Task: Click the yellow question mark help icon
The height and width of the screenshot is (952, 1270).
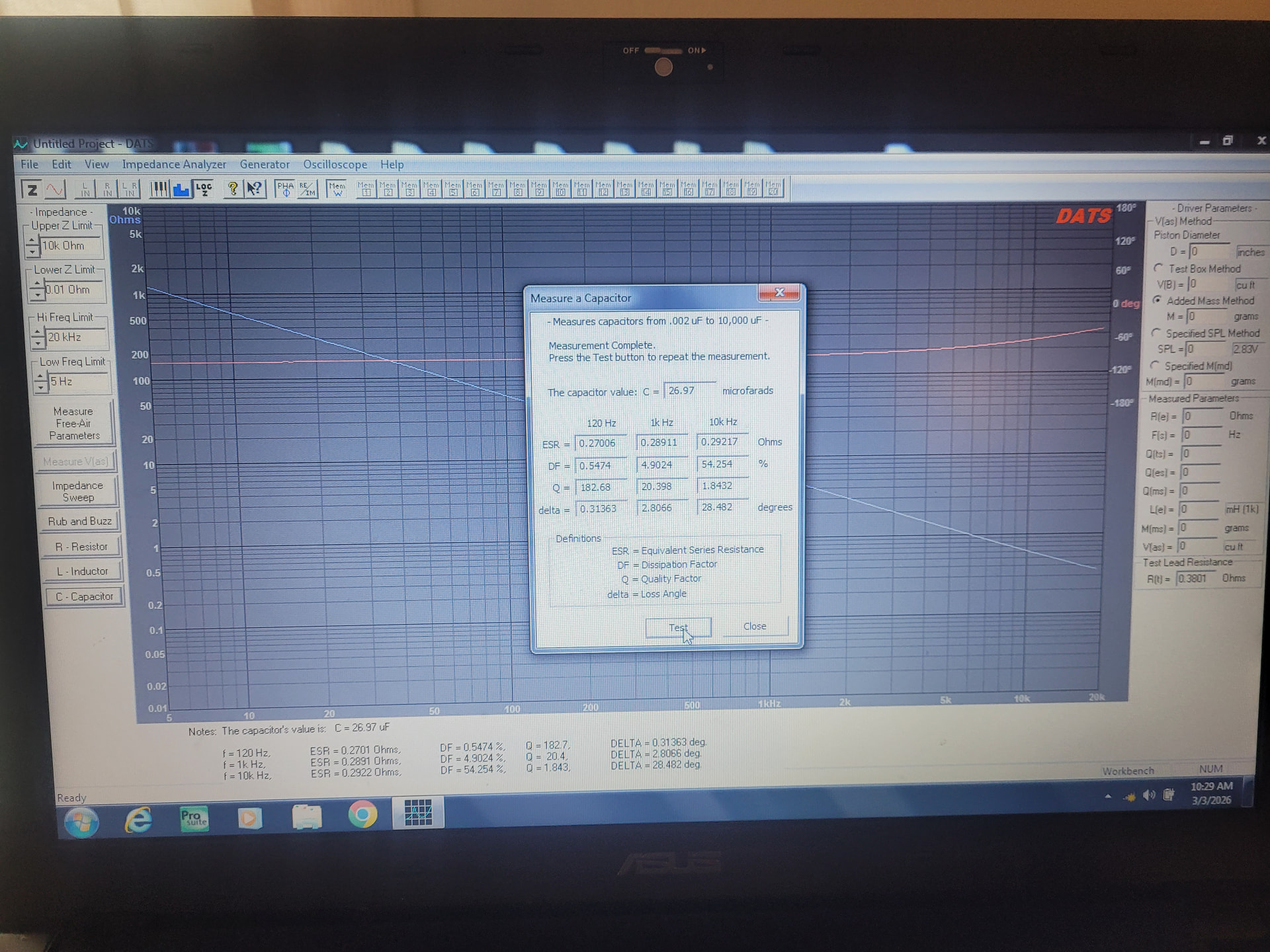Action: click(x=232, y=190)
